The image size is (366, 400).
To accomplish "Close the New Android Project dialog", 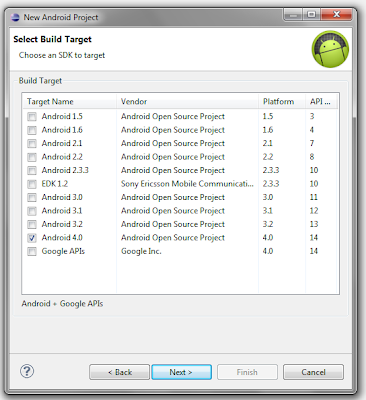I will pyautogui.click(x=336, y=15).
